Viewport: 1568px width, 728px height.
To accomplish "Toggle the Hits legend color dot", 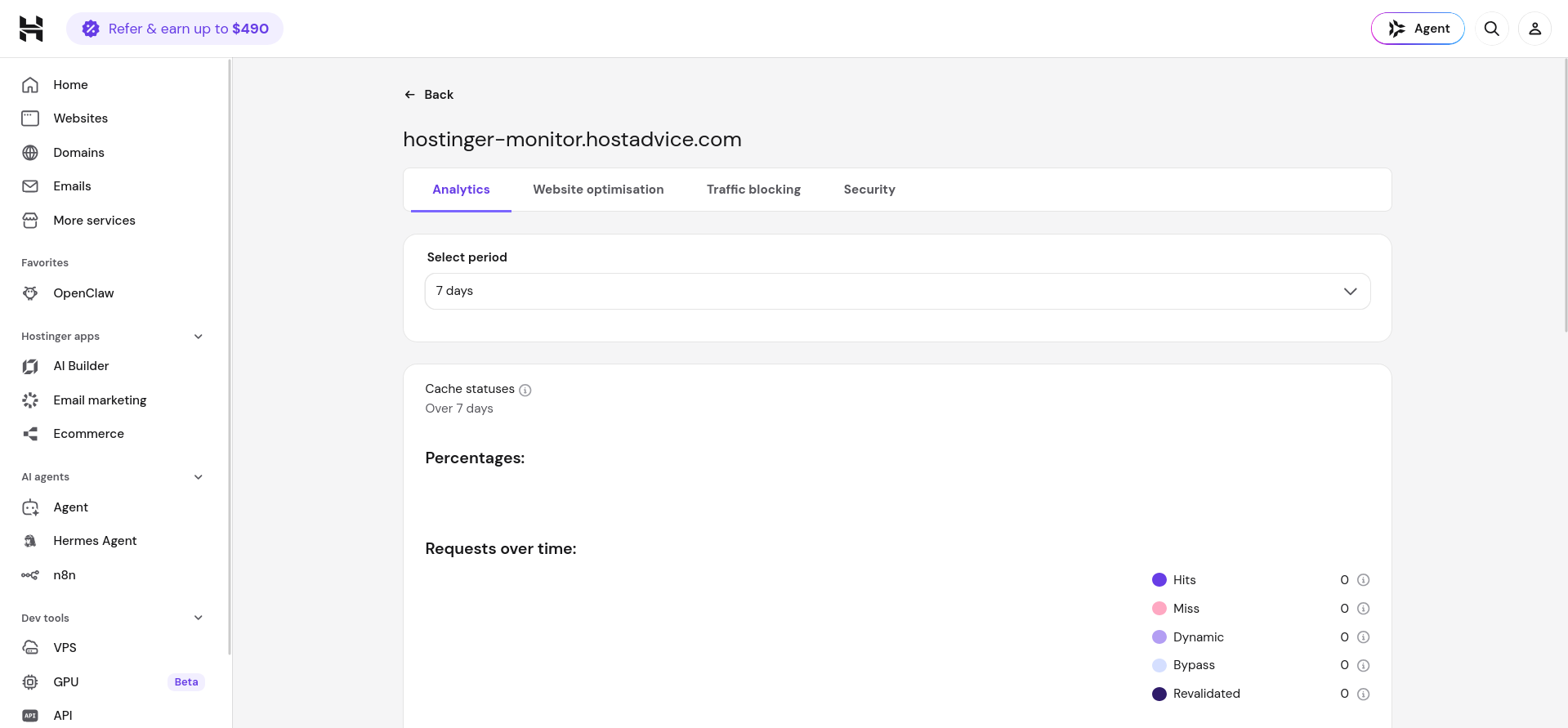I will click(x=1159, y=580).
